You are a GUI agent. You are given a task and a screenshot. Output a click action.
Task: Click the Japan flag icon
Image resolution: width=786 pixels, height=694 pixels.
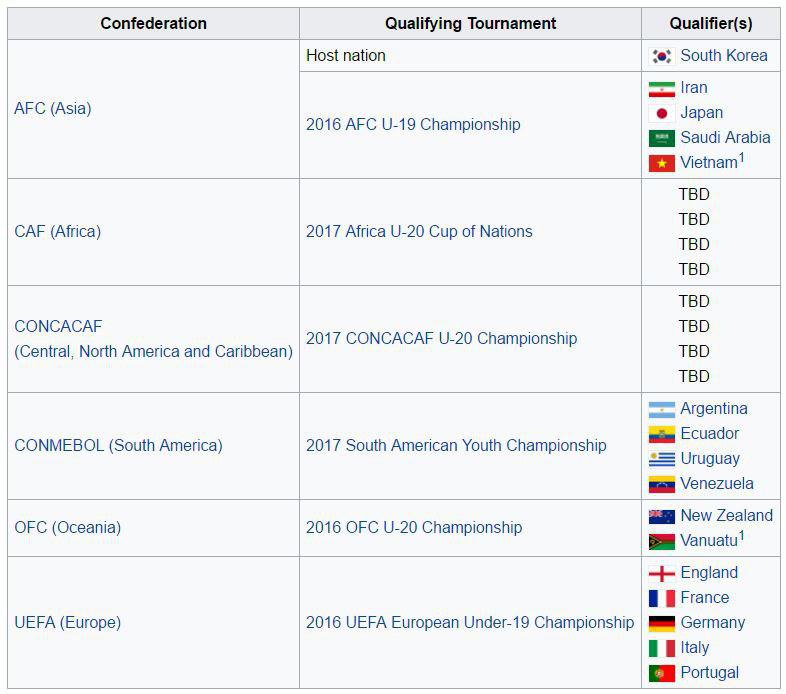click(661, 114)
